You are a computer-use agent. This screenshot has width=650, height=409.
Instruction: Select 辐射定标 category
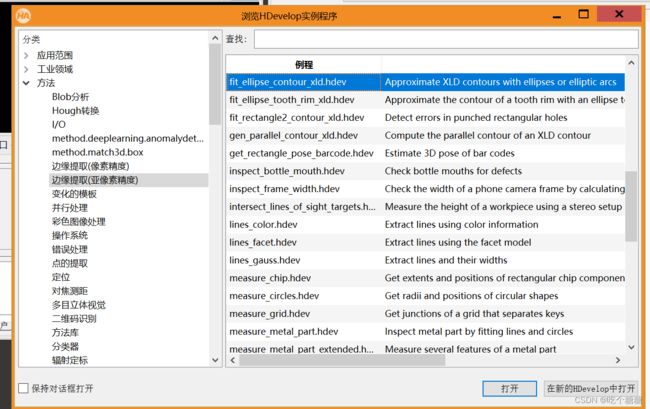[69, 360]
